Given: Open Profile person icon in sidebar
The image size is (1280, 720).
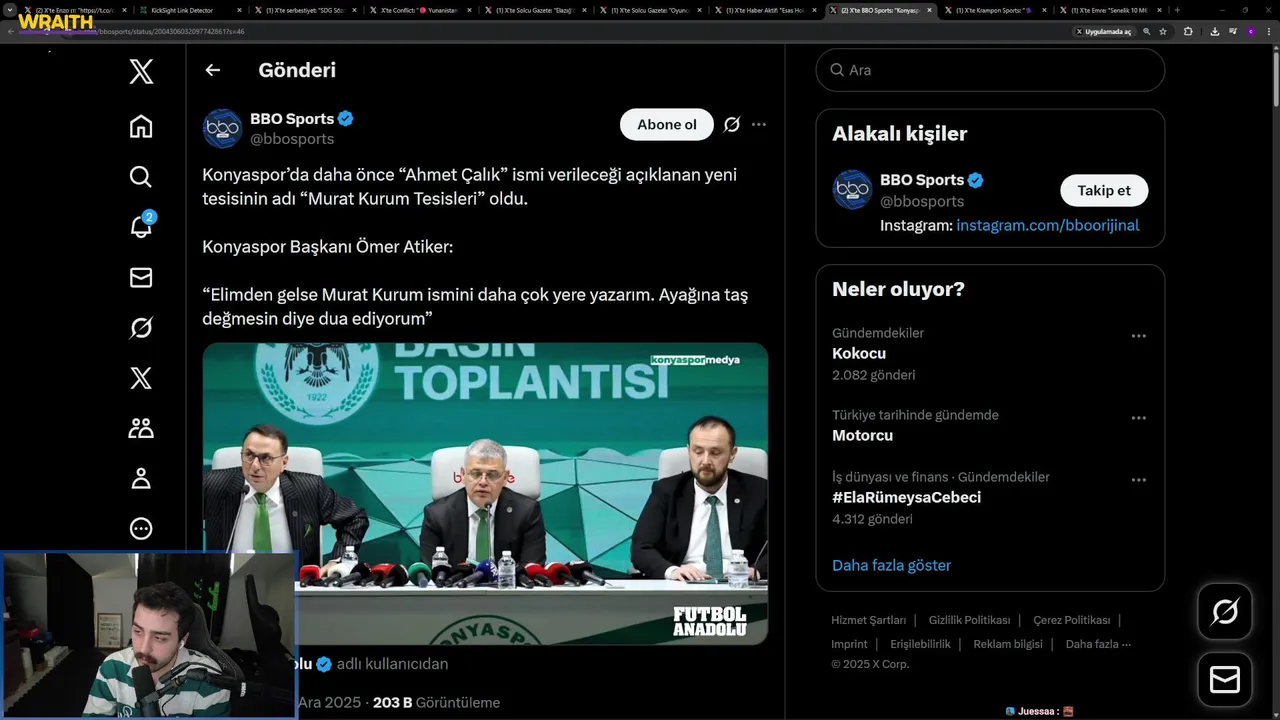Looking at the screenshot, I should pyautogui.click(x=141, y=478).
